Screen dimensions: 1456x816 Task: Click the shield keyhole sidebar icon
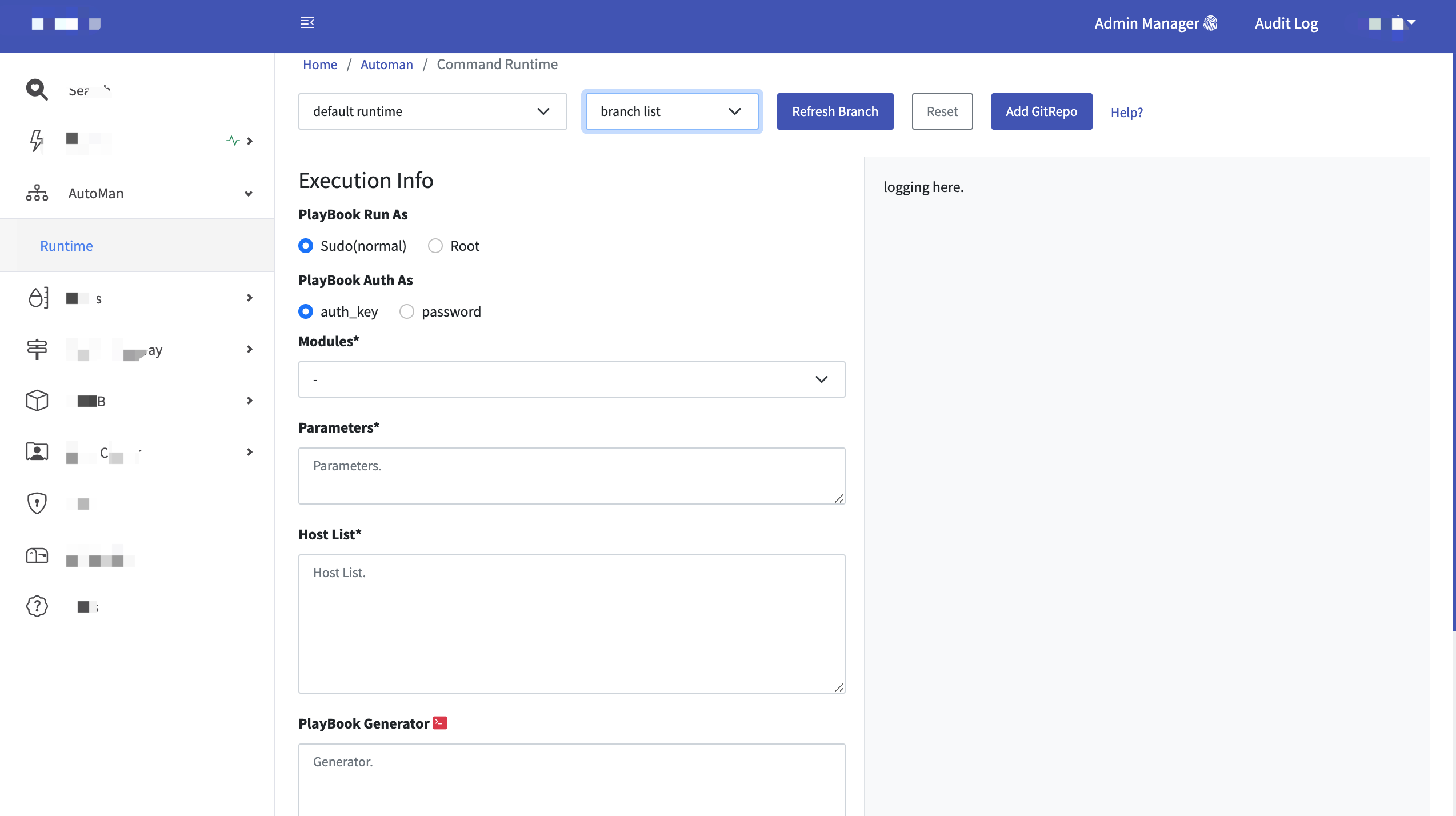coord(37,503)
